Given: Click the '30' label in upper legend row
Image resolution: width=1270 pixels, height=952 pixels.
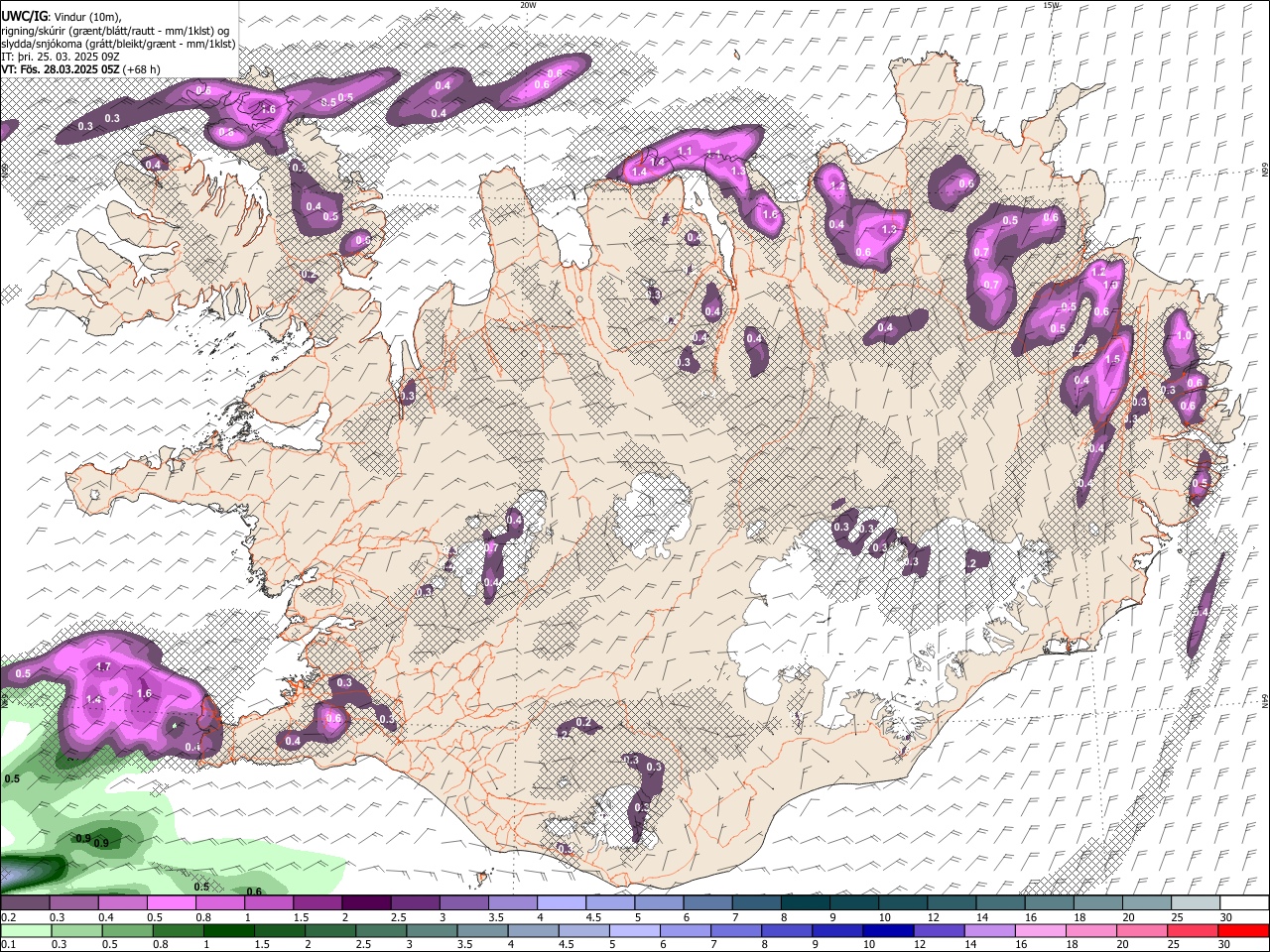Looking at the screenshot, I should [x=1226, y=917].
